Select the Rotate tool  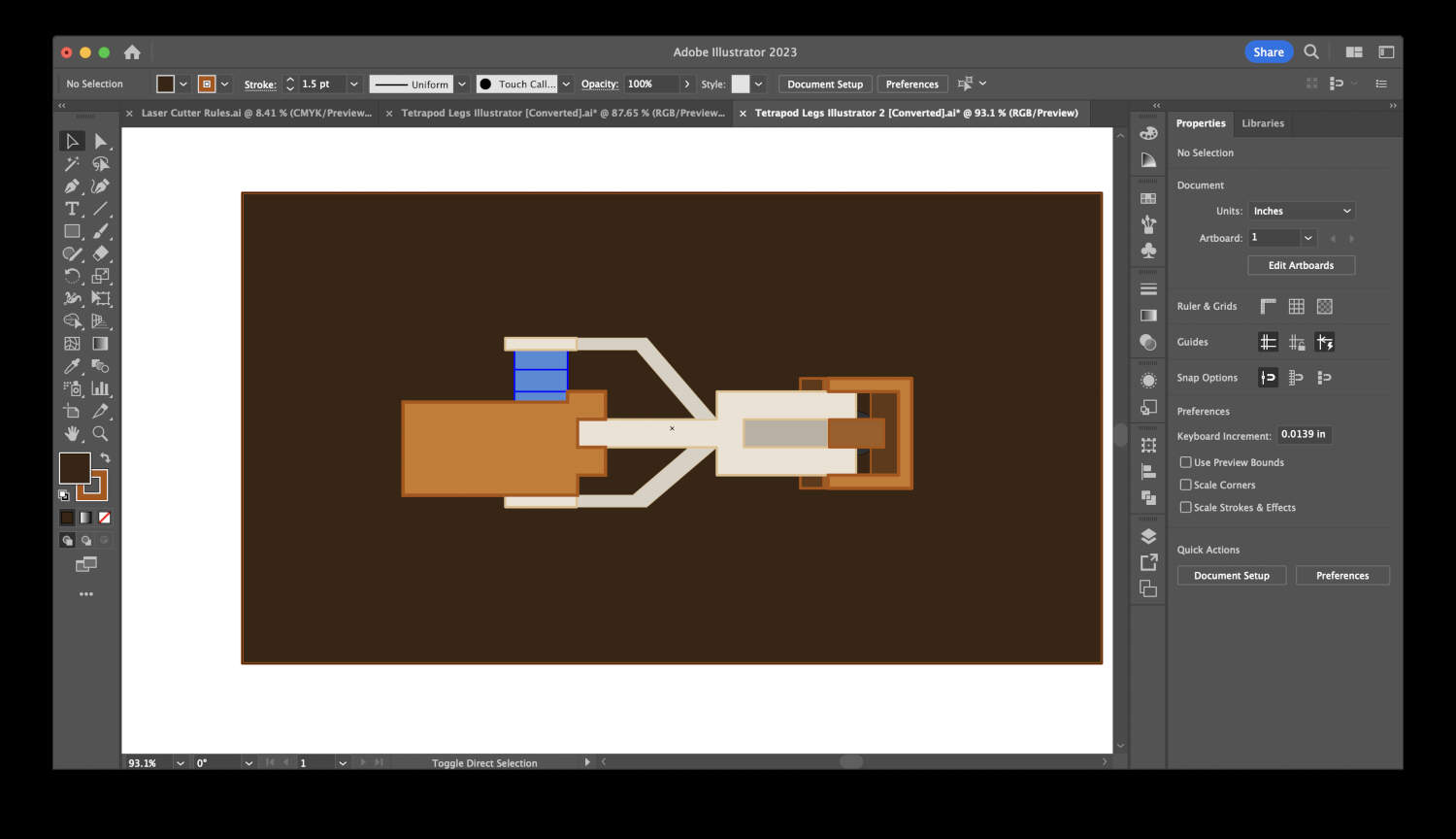[72, 276]
